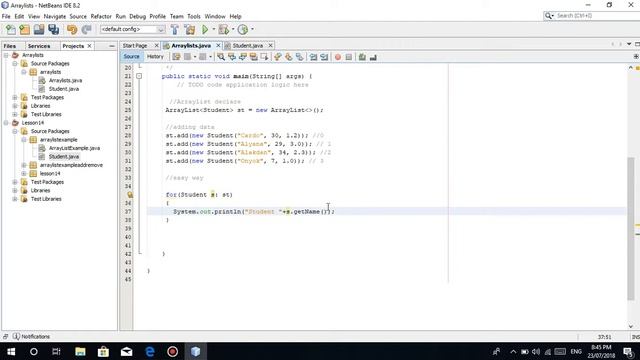Click the editor vertical scrollbar thumb
Image resolution: width=640 pixels, height=360 pixels.
[x=631, y=229]
